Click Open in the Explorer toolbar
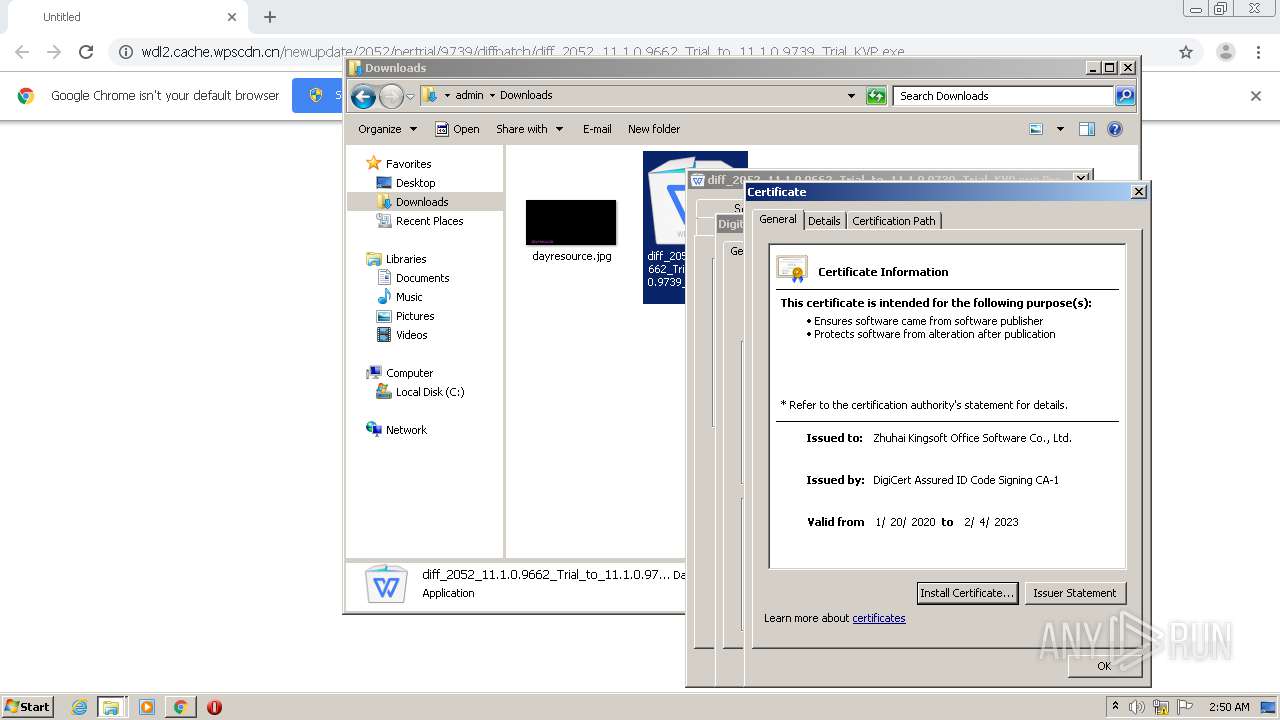This screenshot has height=720, width=1280. (457, 129)
